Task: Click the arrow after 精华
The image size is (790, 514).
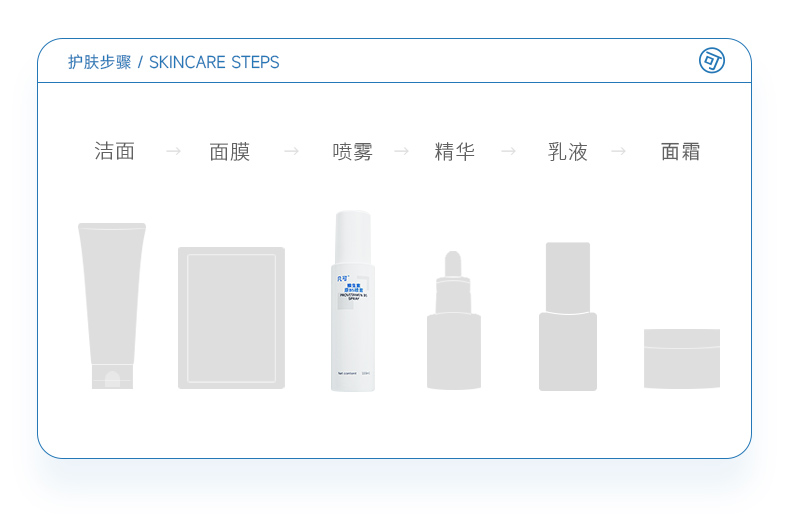Action: 509,151
